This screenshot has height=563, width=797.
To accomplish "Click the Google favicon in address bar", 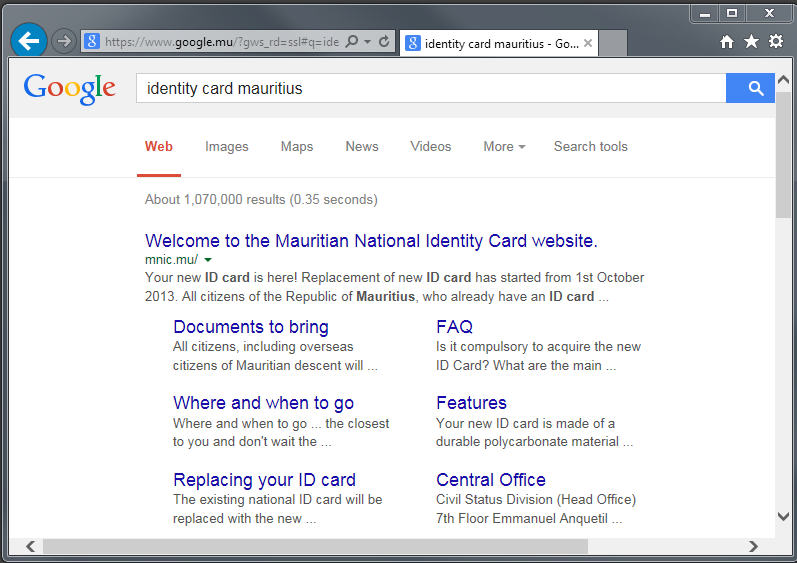I will (x=92, y=41).
